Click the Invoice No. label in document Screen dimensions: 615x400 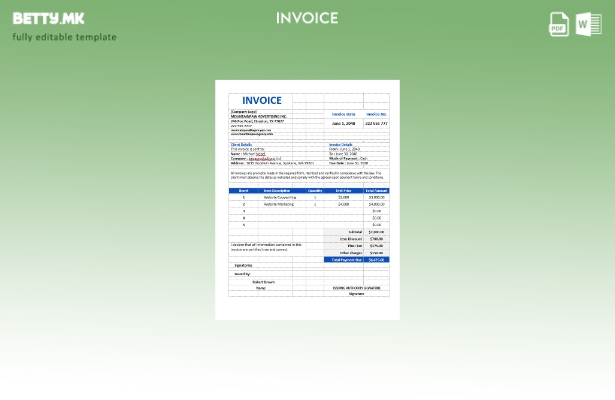[x=376, y=114]
